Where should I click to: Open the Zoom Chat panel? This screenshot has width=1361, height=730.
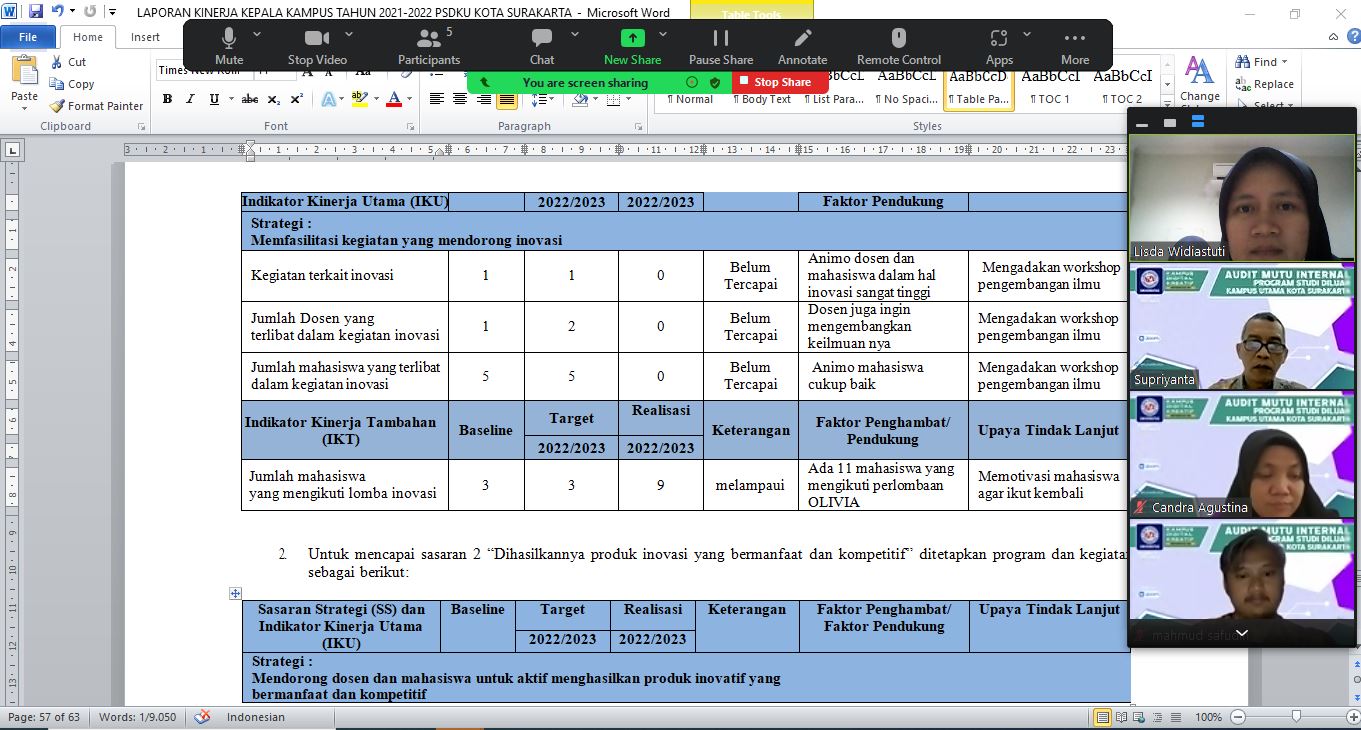542,46
